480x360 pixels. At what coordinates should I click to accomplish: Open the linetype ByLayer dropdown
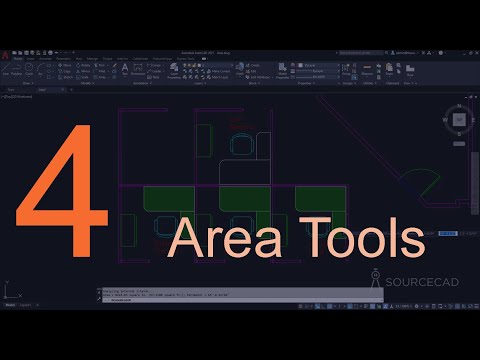pos(319,77)
